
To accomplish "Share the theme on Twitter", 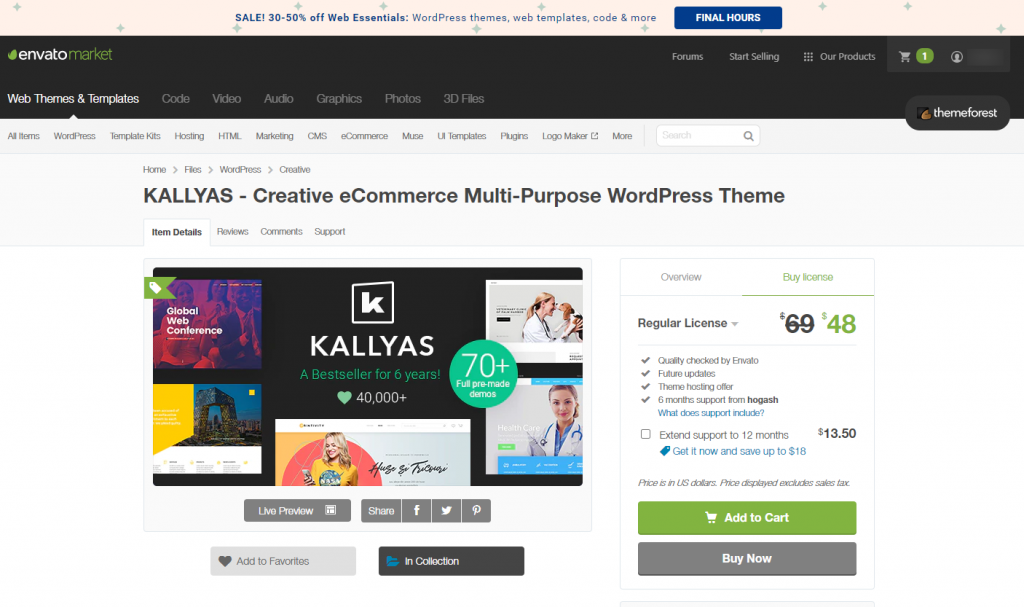I will tap(446, 510).
